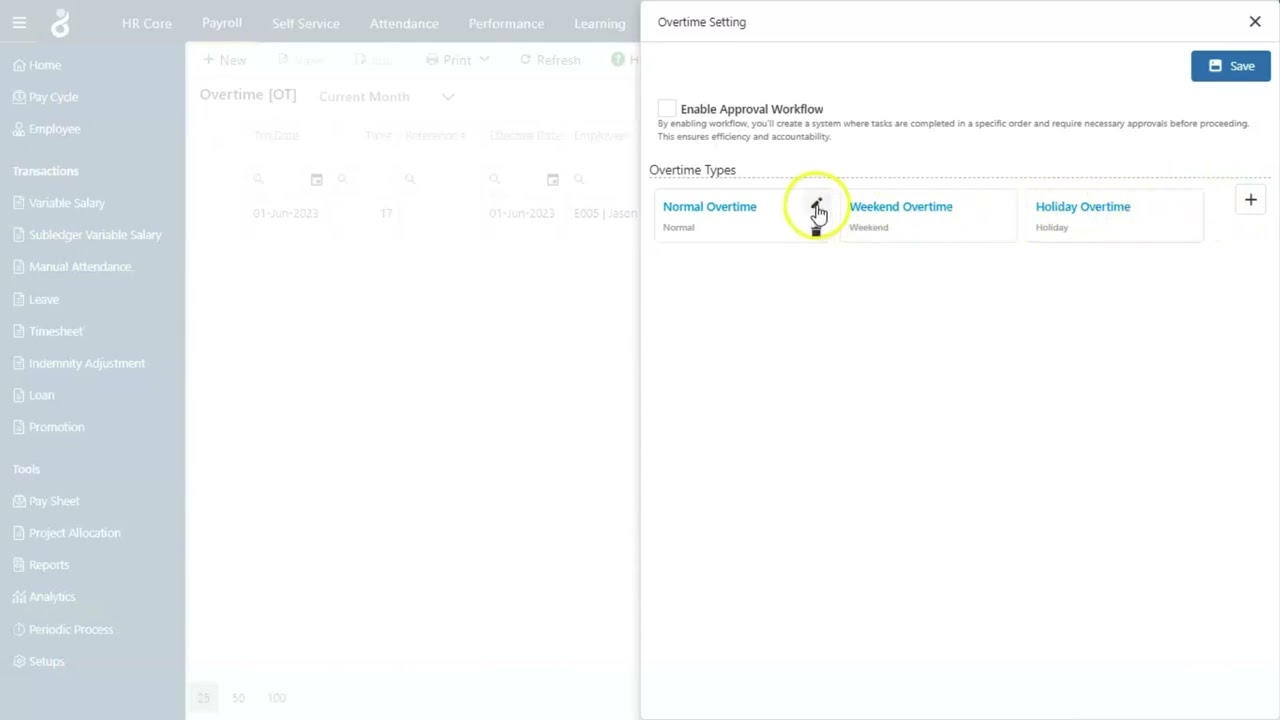The image size is (1280, 720).
Task: Switch to the Payroll module tab
Action: coord(222,23)
